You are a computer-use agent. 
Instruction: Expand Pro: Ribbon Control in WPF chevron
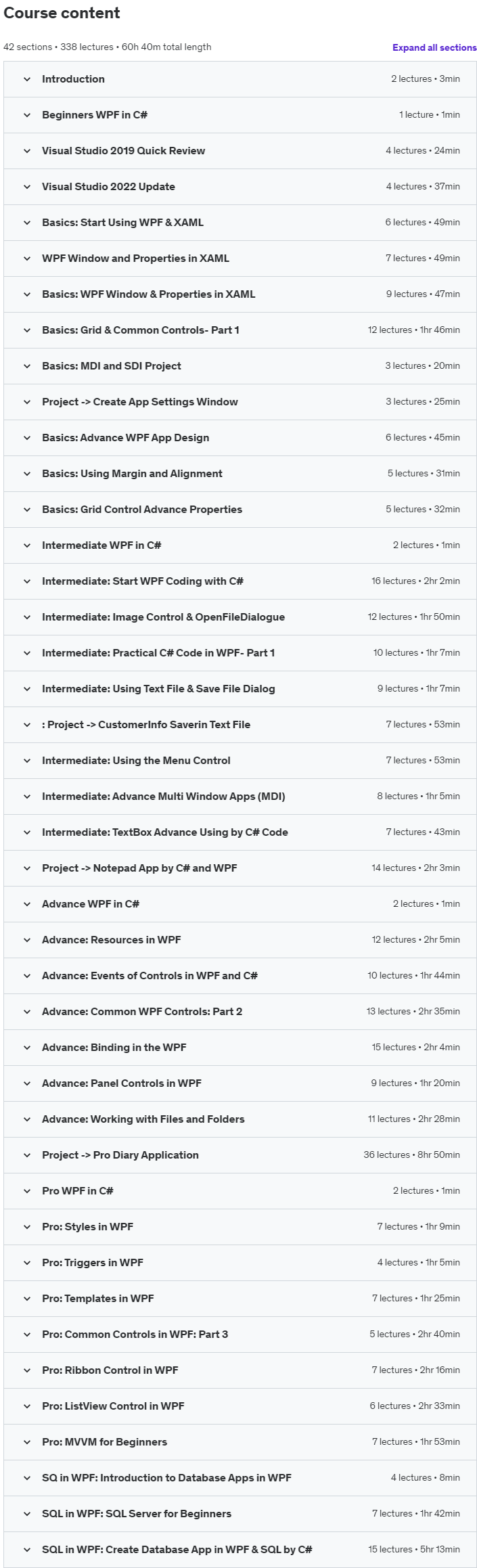[27, 1370]
